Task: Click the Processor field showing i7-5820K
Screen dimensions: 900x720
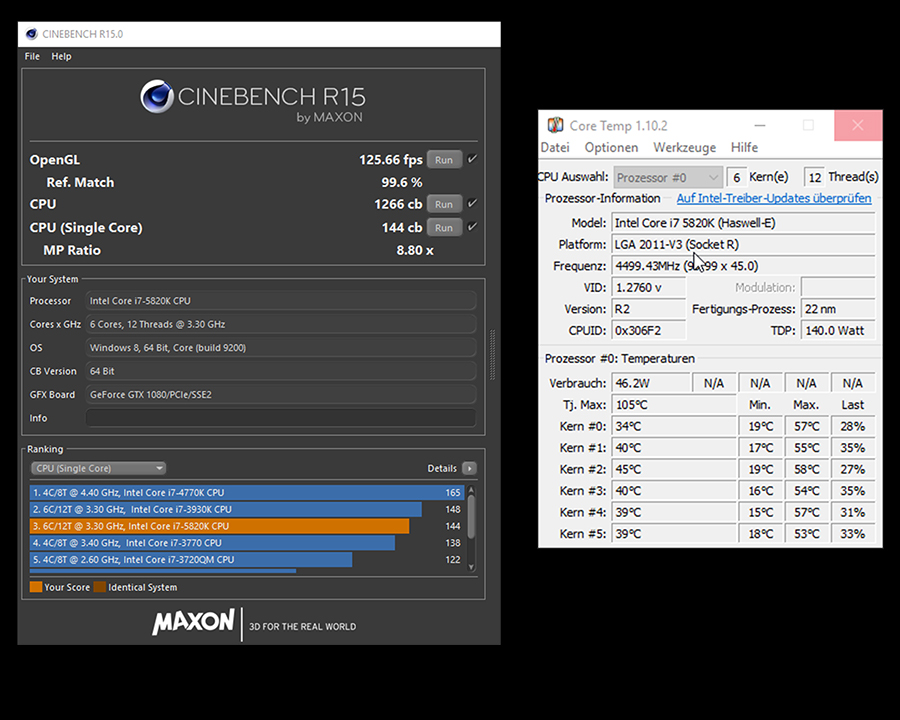Action: click(281, 301)
